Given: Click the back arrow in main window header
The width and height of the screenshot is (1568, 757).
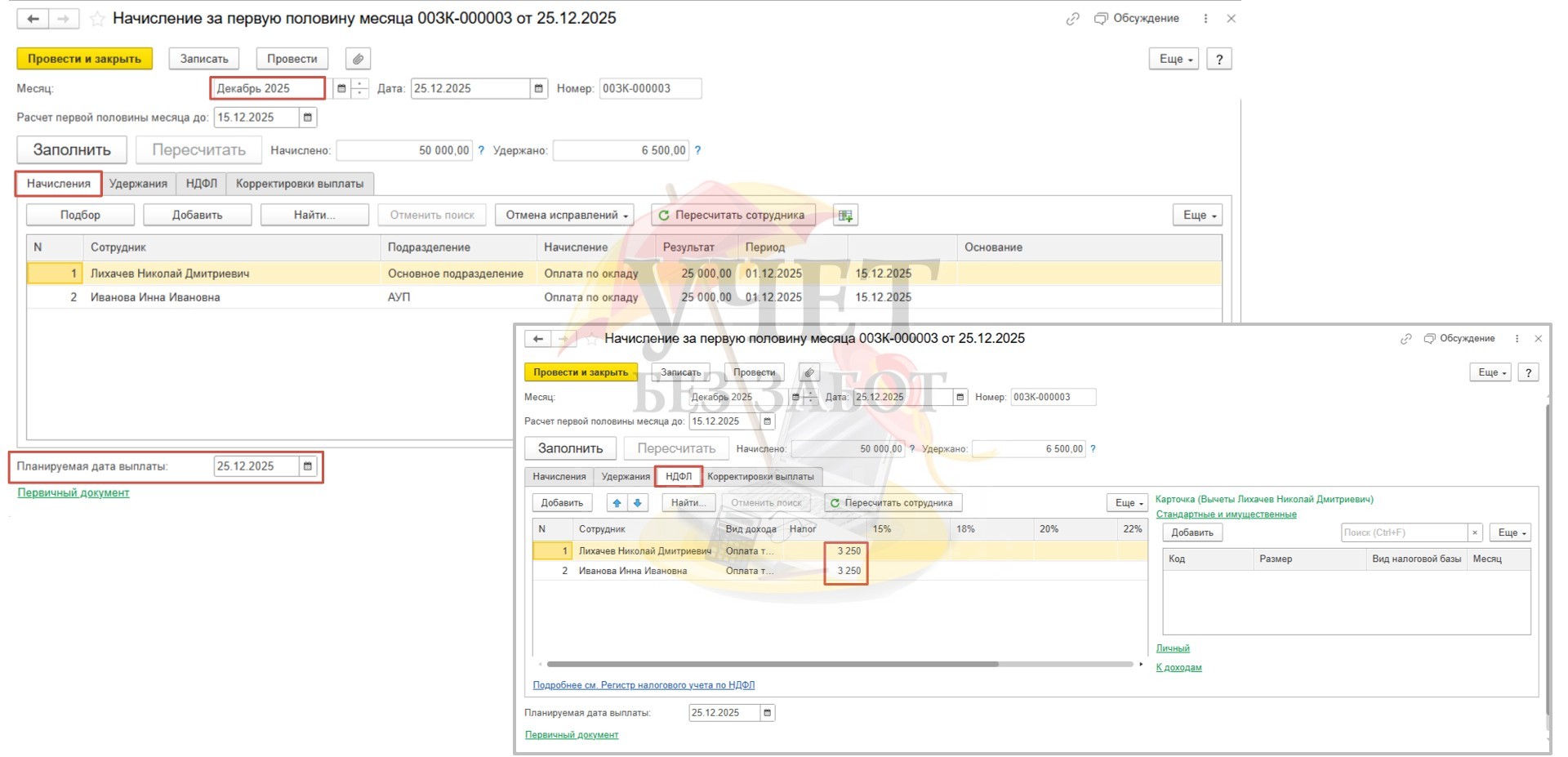Looking at the screenshot, I should click(x=33, y=19).
